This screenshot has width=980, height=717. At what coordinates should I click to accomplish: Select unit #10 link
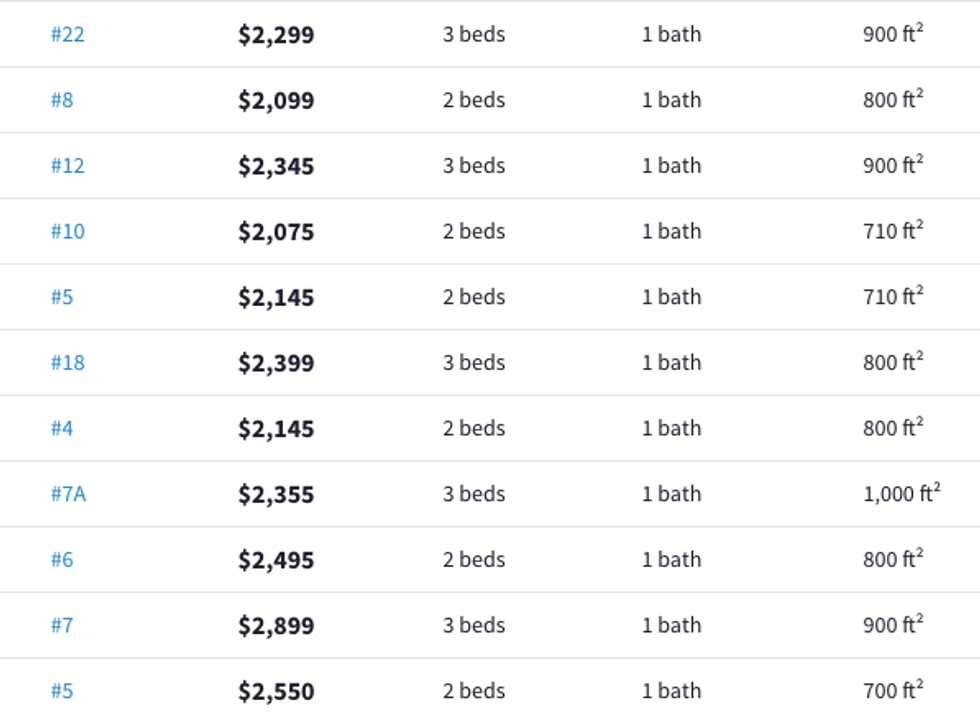[67, 232]
